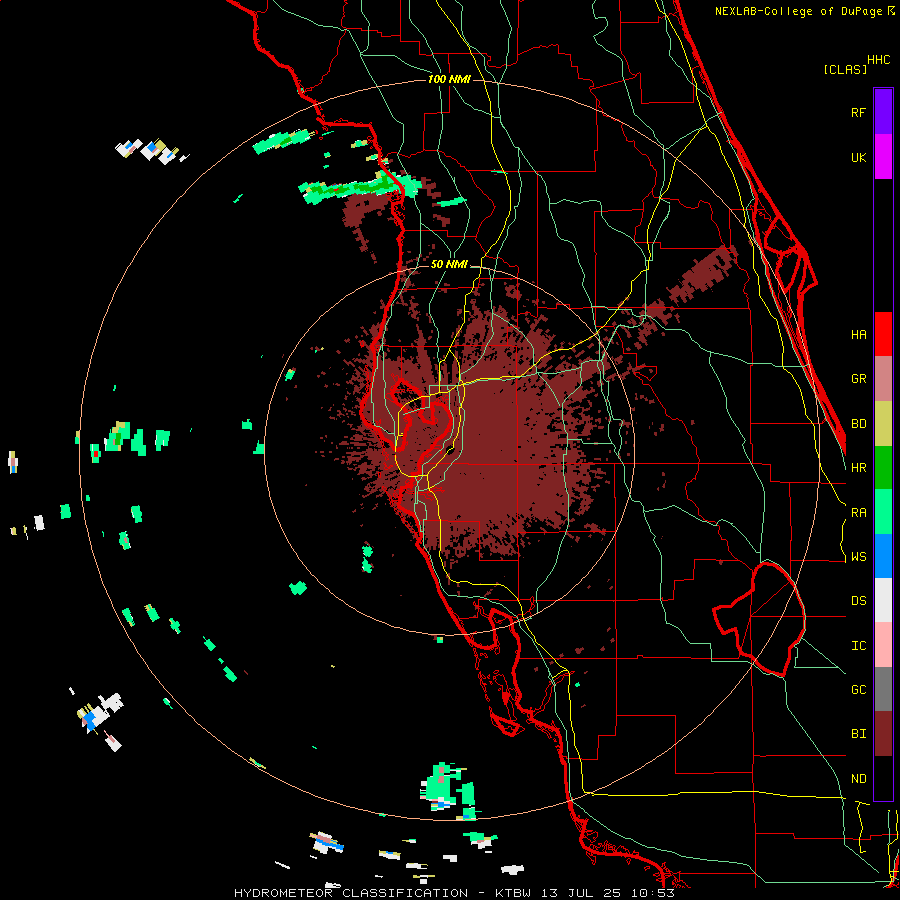Select the light pink IC legend swatch
The width and height of the screenshot is (900, 900).
pyautogui.click(x=883, y=645)
